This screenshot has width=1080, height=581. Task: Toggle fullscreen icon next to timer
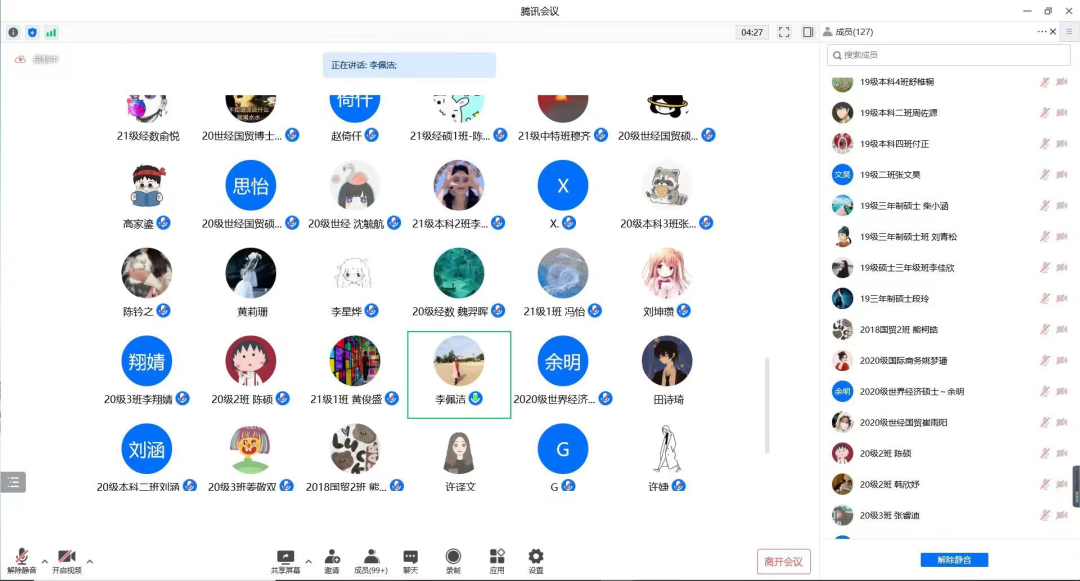pos(784,32)
